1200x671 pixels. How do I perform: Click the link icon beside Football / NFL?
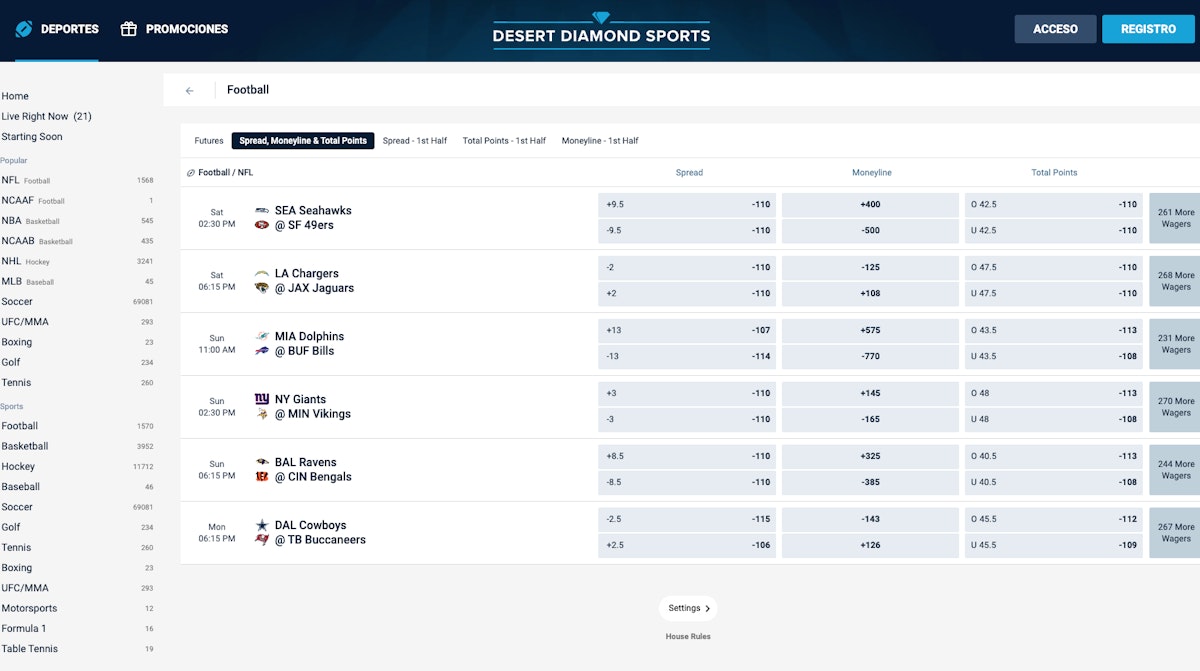191,173
